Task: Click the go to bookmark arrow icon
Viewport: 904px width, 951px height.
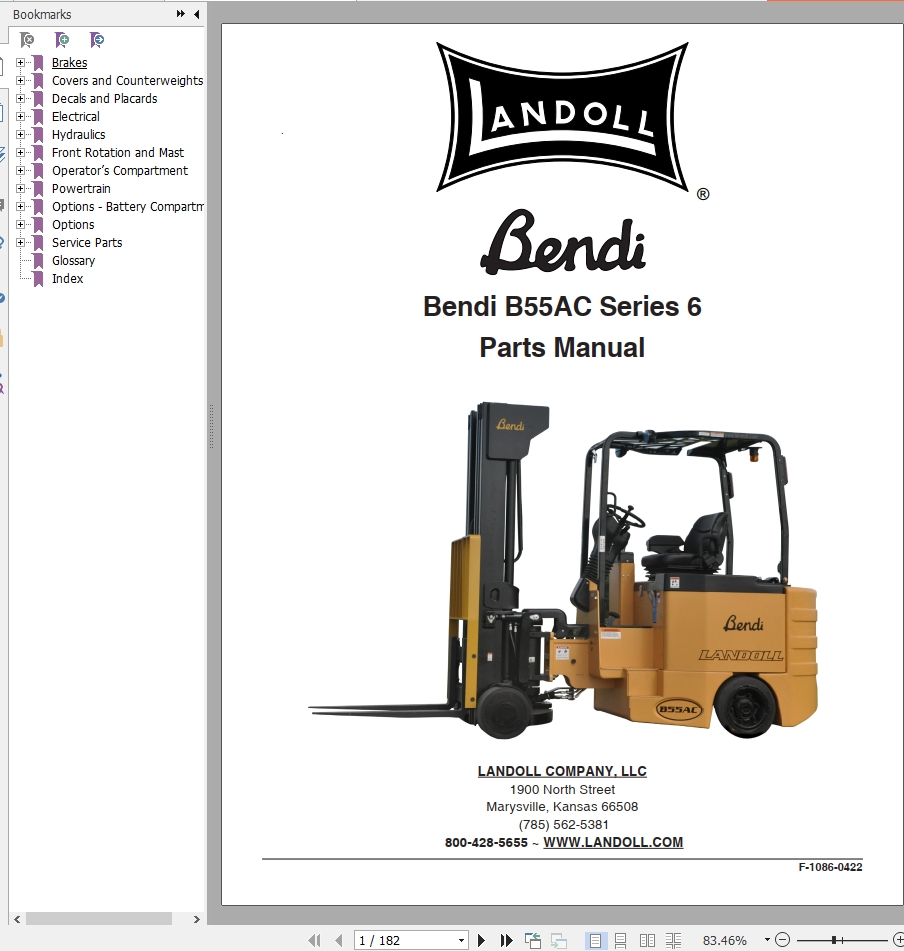Action: (x=97, y=40)
